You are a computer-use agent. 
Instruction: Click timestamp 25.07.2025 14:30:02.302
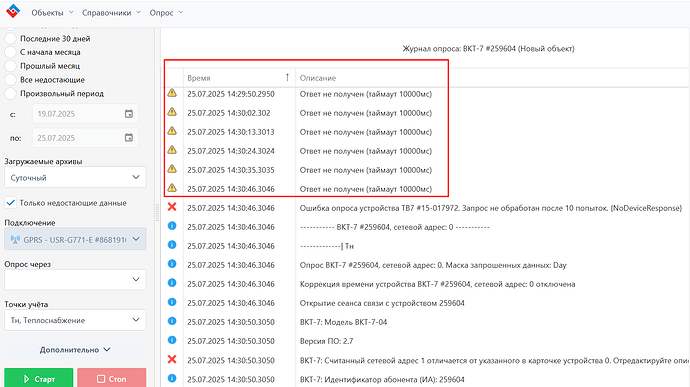(229, 113)
